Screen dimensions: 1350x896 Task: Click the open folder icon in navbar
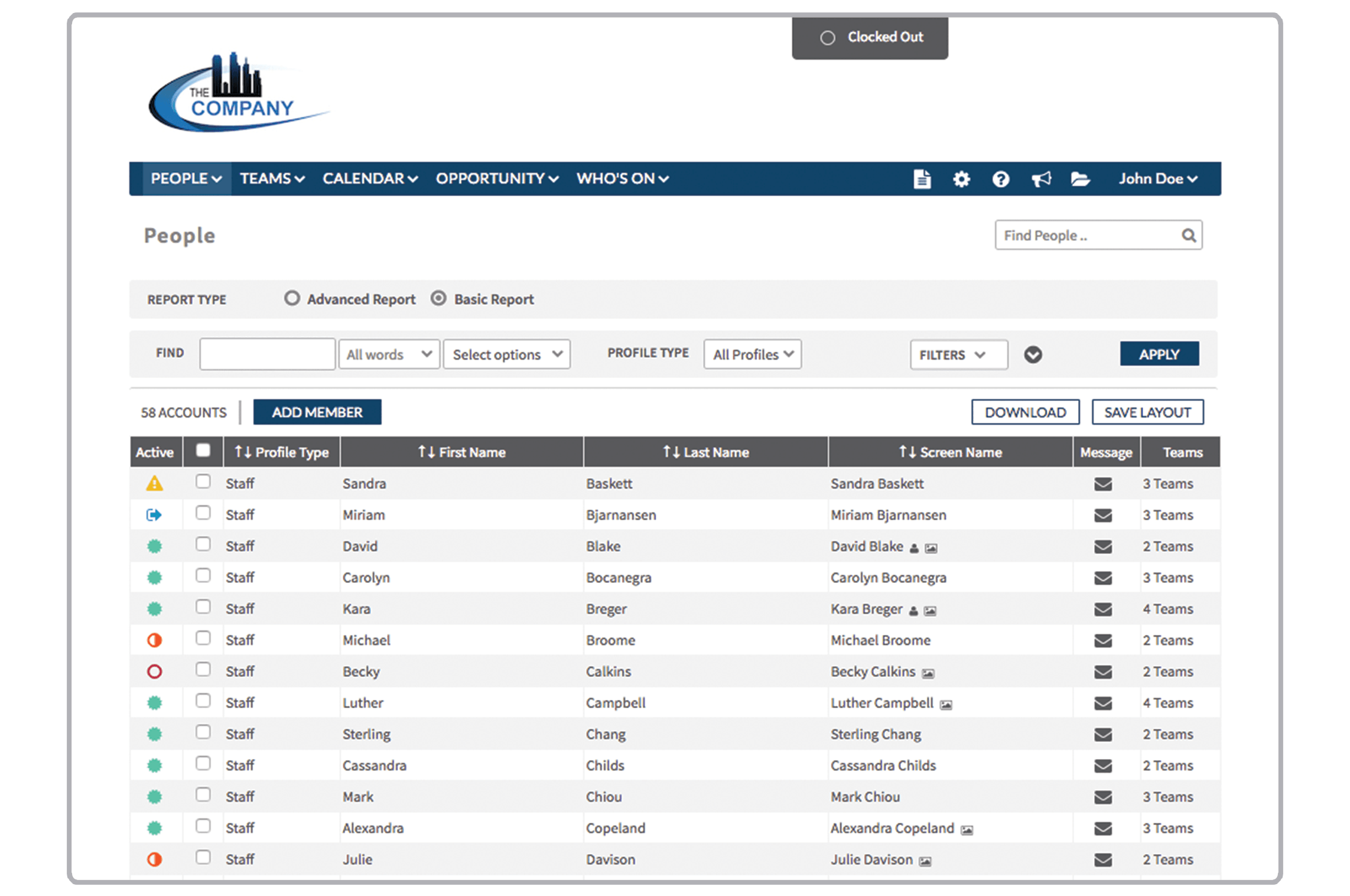[1080, 179]
